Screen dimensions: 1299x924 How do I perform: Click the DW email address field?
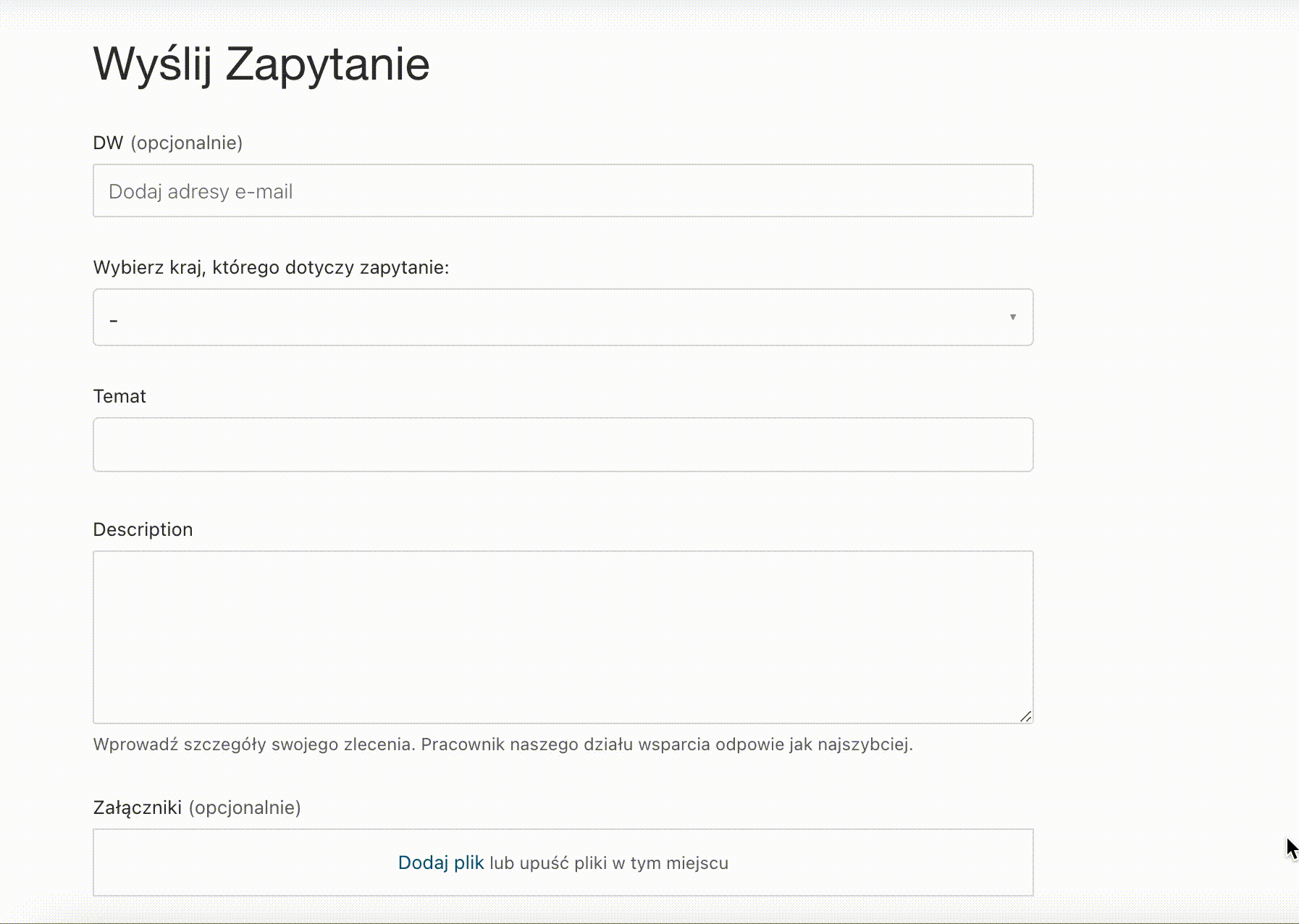click(563, 190)
